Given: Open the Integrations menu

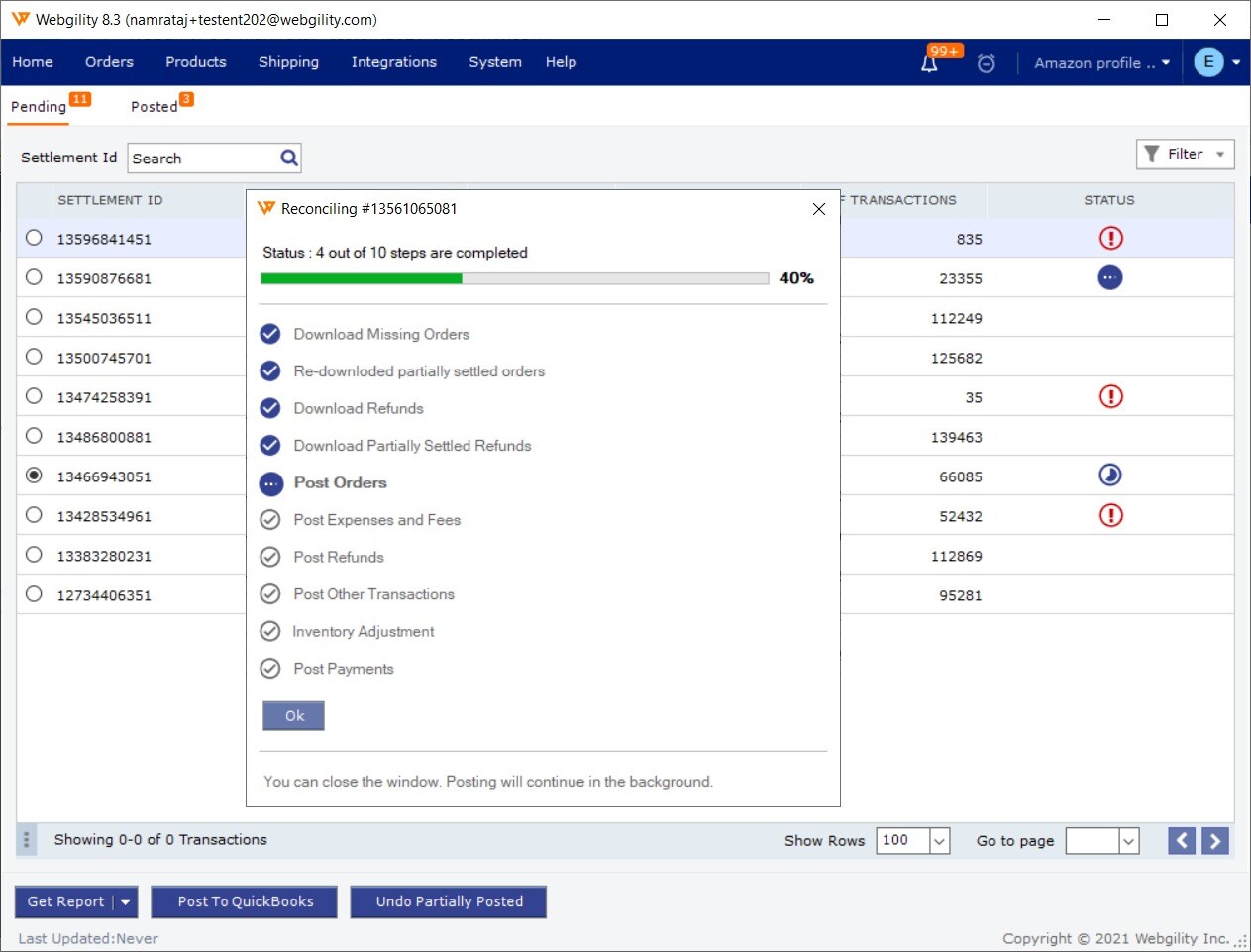Looking at the screenshot, I should click(393, 62).
